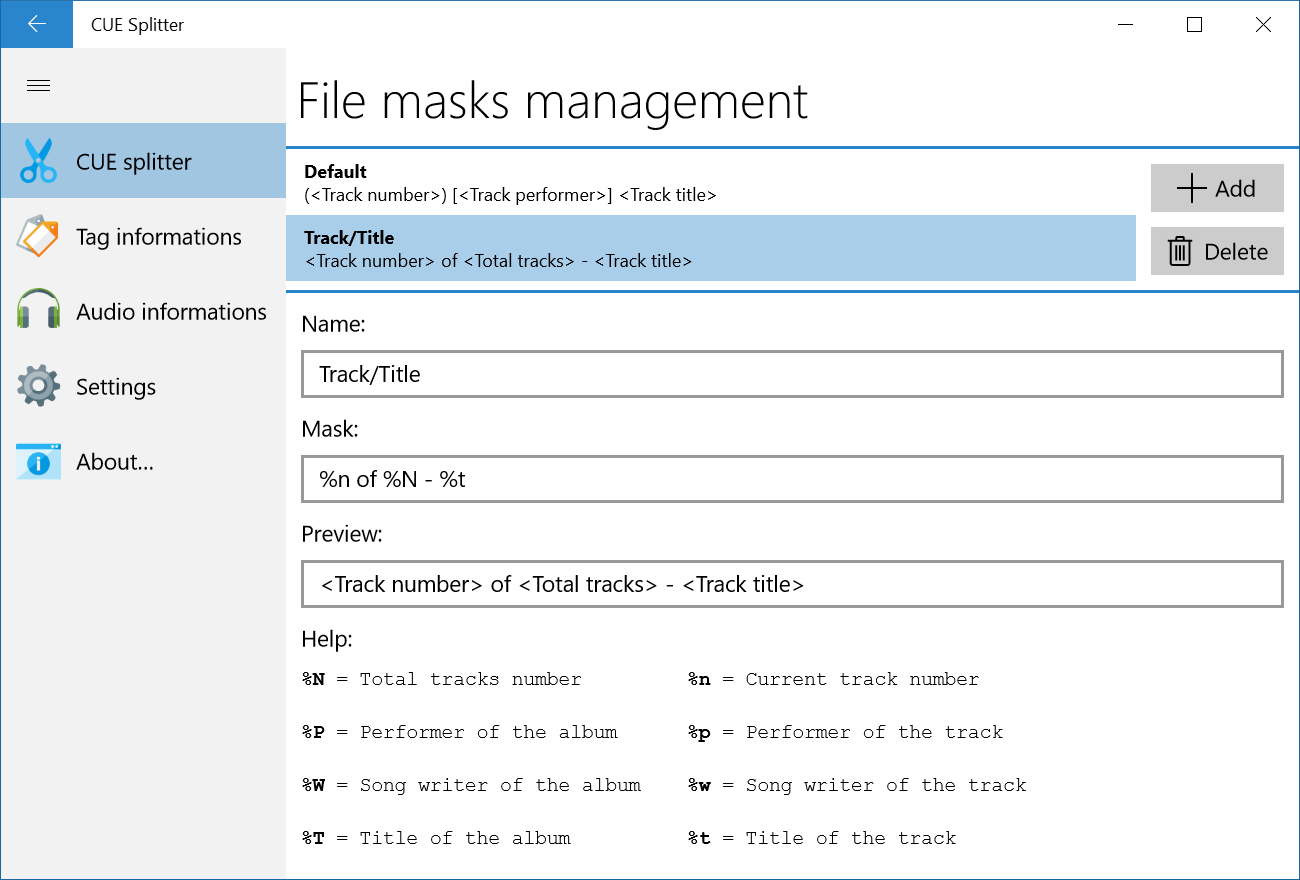The width and height of the screenshot is (1300, 880).
Task: Select the Settings entry in the sidebar menu
Action: pyautogui.click(x=116, y=386)
